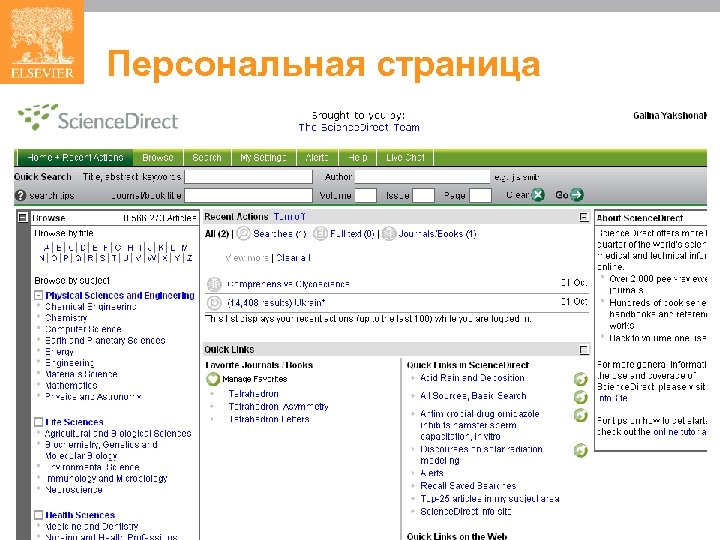Browse titles starting with letter A
This screenshot has height=540, width=720.
[45, 248]
